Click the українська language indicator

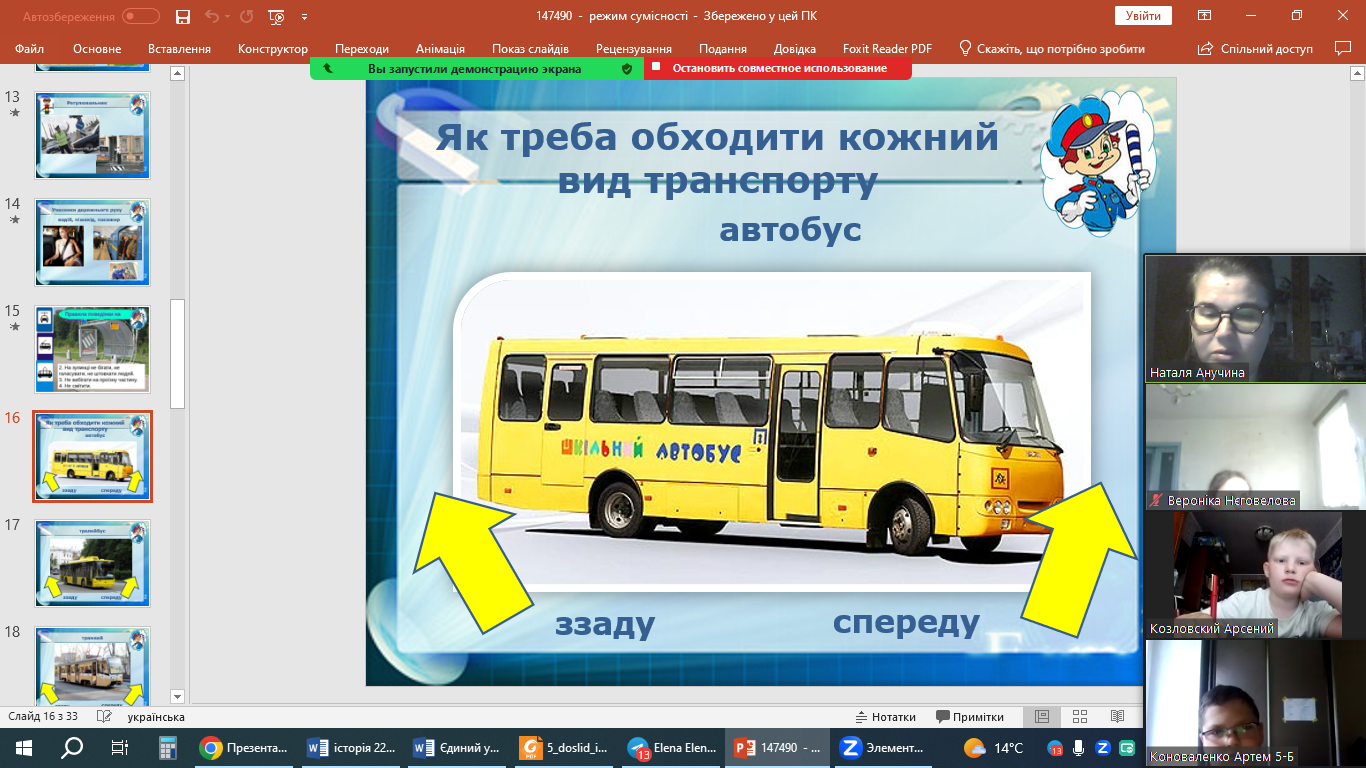point(156,716)
